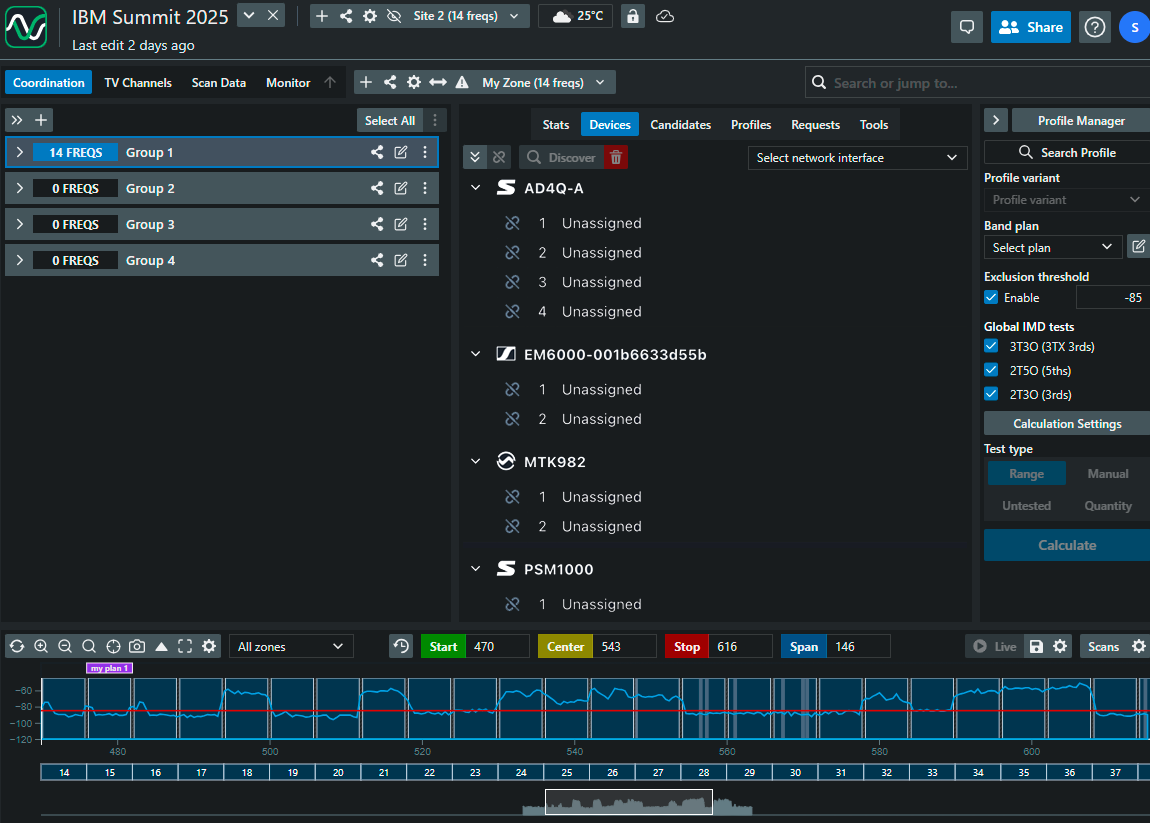The height and width of the screenshot is (823, 1150).
Task: Click the collapse-all double chevron in Devices
Action: [475, 158]
